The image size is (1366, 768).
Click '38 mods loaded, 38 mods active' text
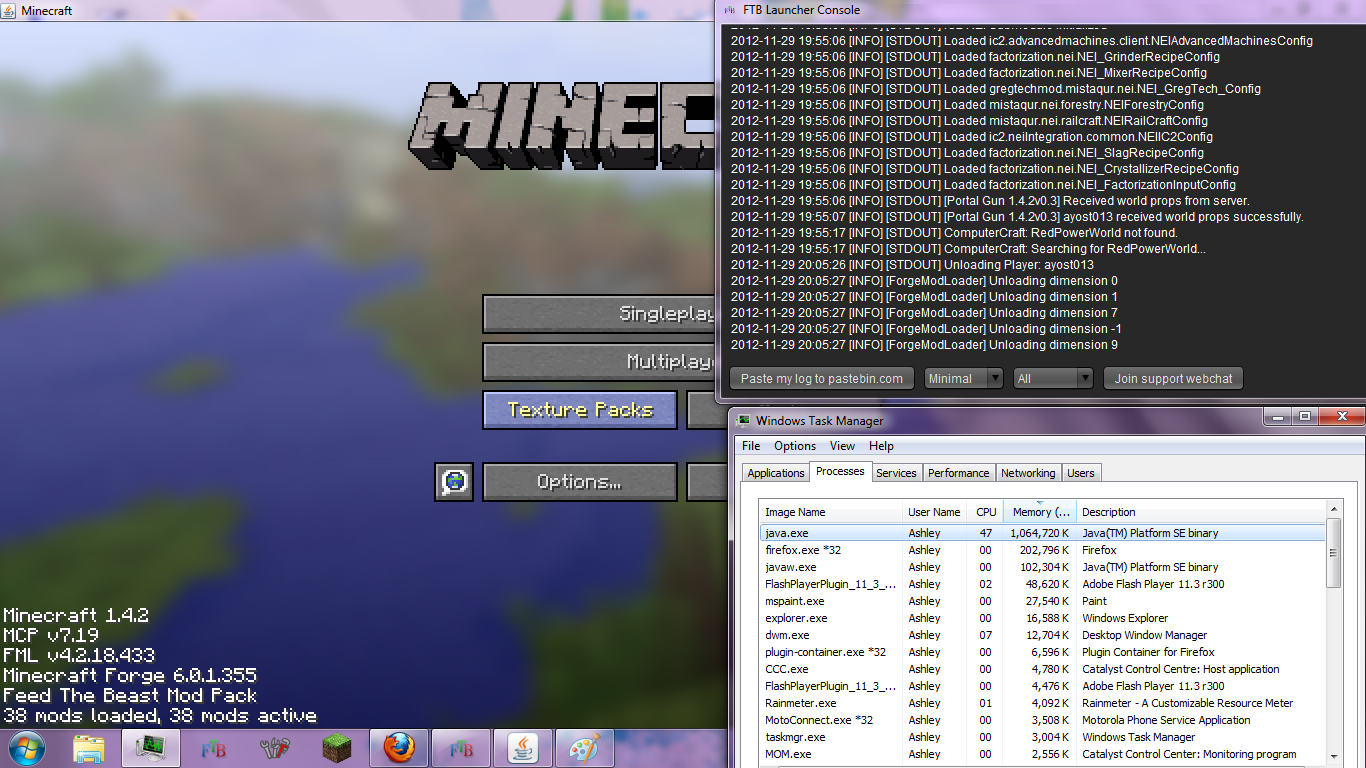[x=160, y=716]
